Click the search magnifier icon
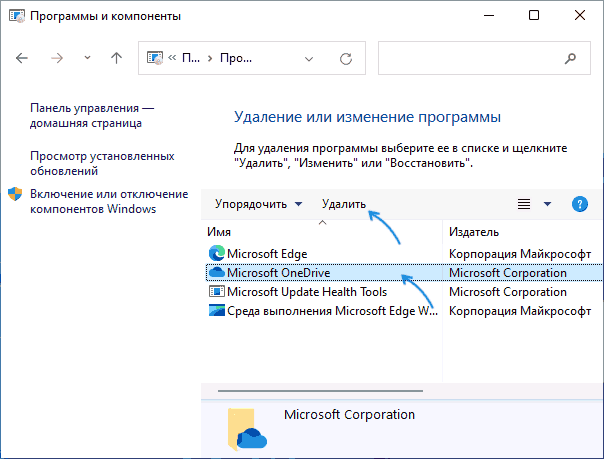Viewport: 604px width, 459px height. click(570, 58)
